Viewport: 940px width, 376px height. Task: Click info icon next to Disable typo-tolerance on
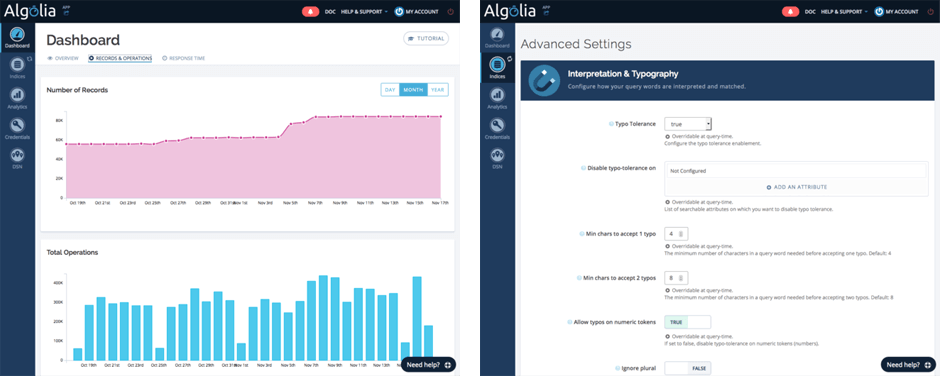pos(584,168)
